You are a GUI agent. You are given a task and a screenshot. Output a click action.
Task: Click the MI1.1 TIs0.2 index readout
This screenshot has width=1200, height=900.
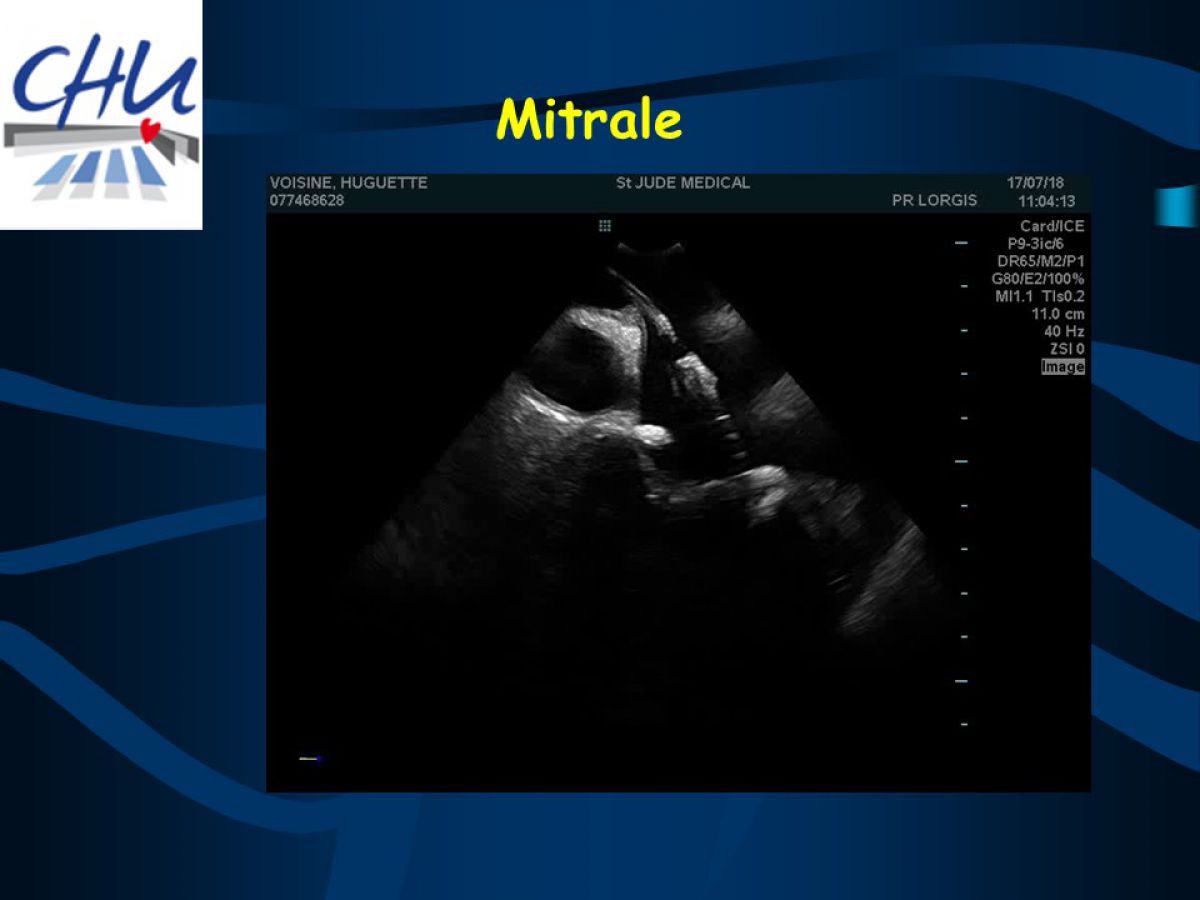[x=1040, y=296]
